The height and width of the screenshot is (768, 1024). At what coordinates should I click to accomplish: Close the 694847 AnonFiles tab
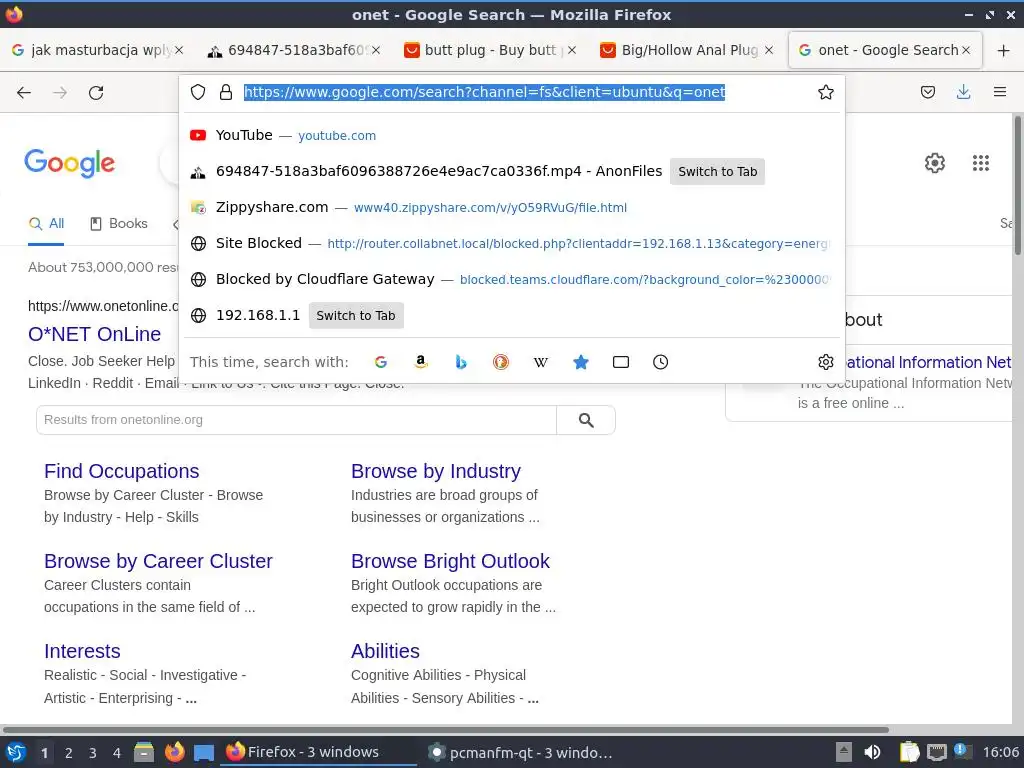pyautogui.click(x=376, y=50)
